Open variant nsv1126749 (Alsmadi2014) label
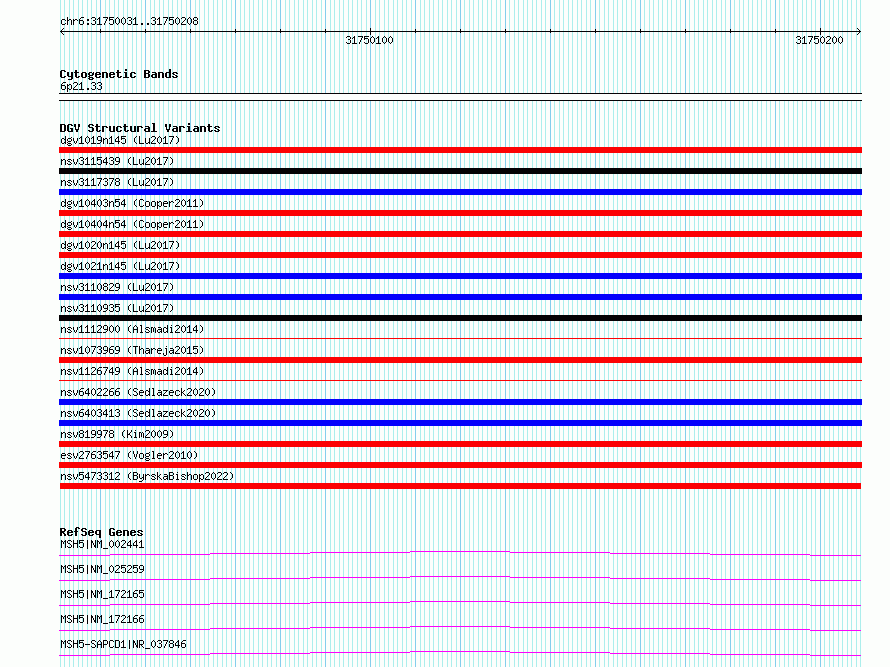 tap(132, 371)
